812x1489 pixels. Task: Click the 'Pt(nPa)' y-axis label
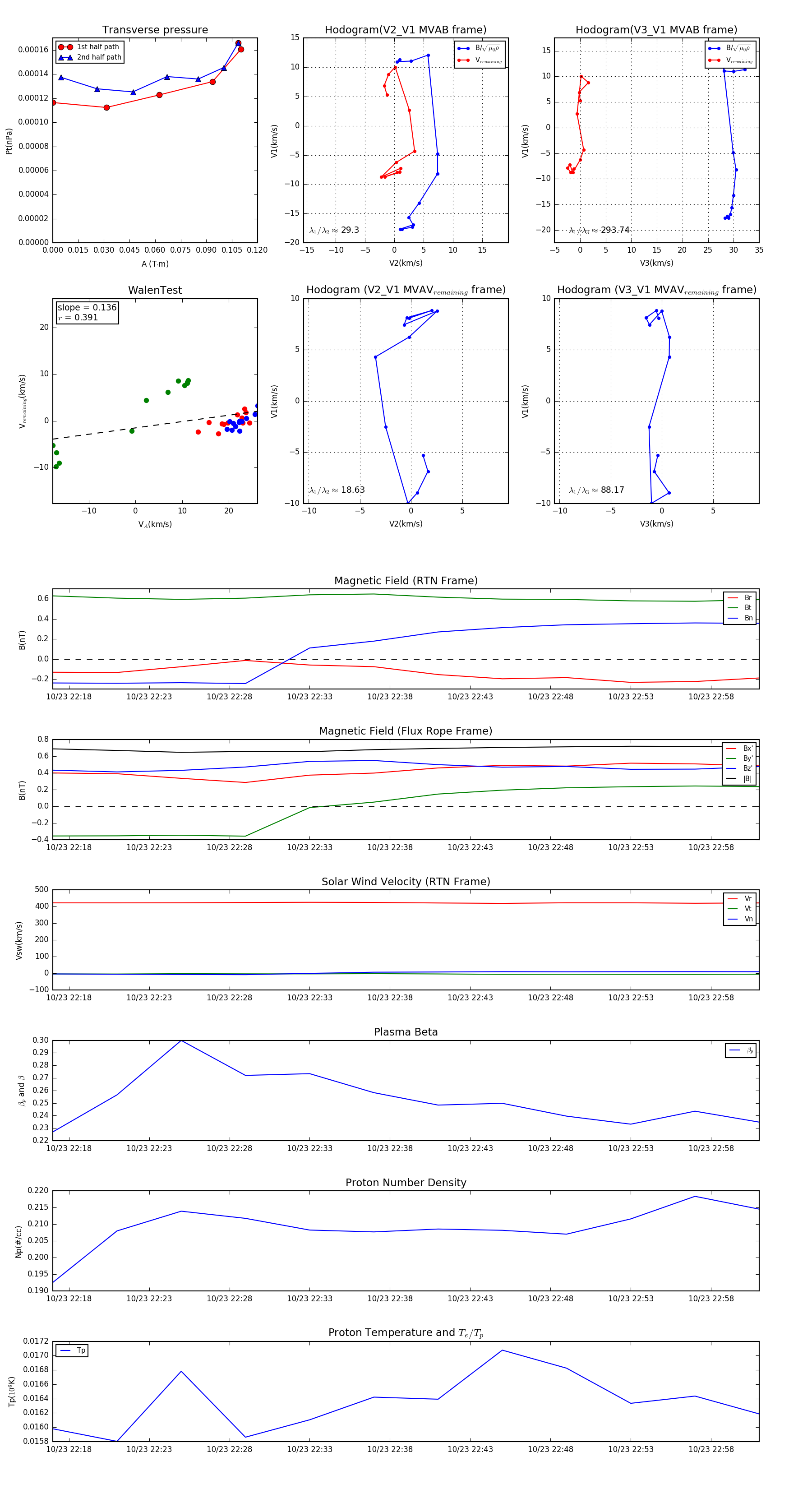(x=9, y=141)
